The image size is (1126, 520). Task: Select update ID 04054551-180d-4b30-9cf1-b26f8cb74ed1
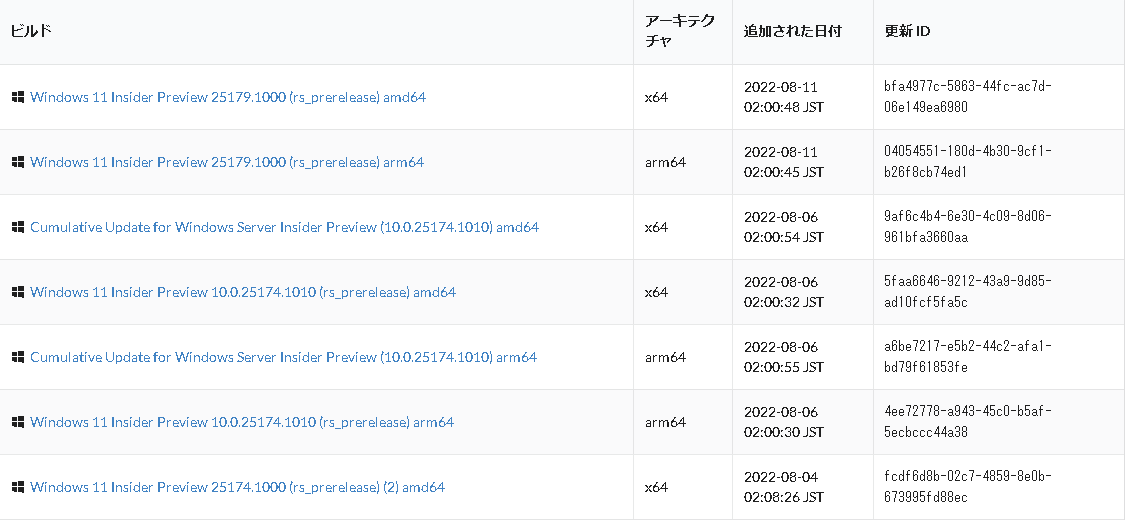tap(968, 162)
